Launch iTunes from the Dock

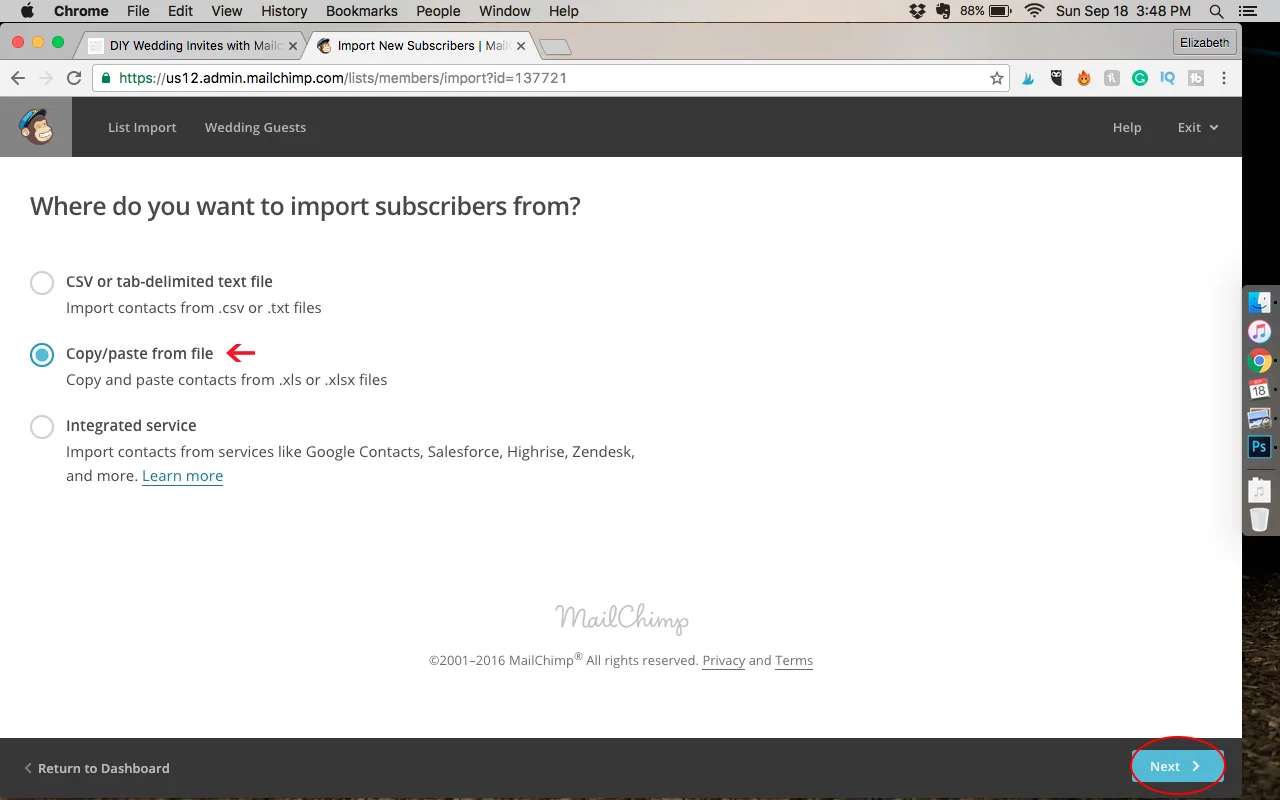point(1259,331)
